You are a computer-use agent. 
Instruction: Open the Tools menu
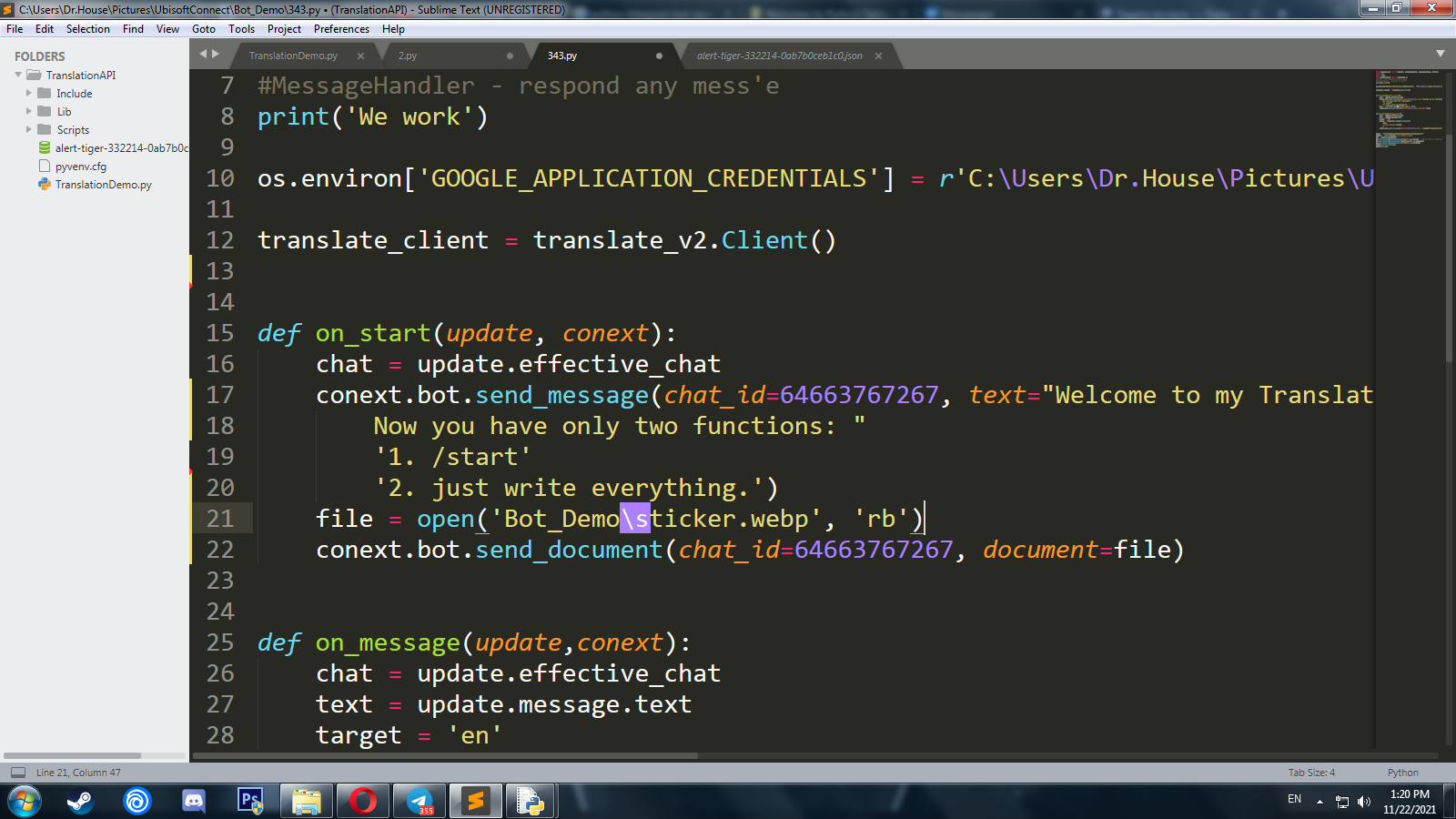(x=241, y=29)
